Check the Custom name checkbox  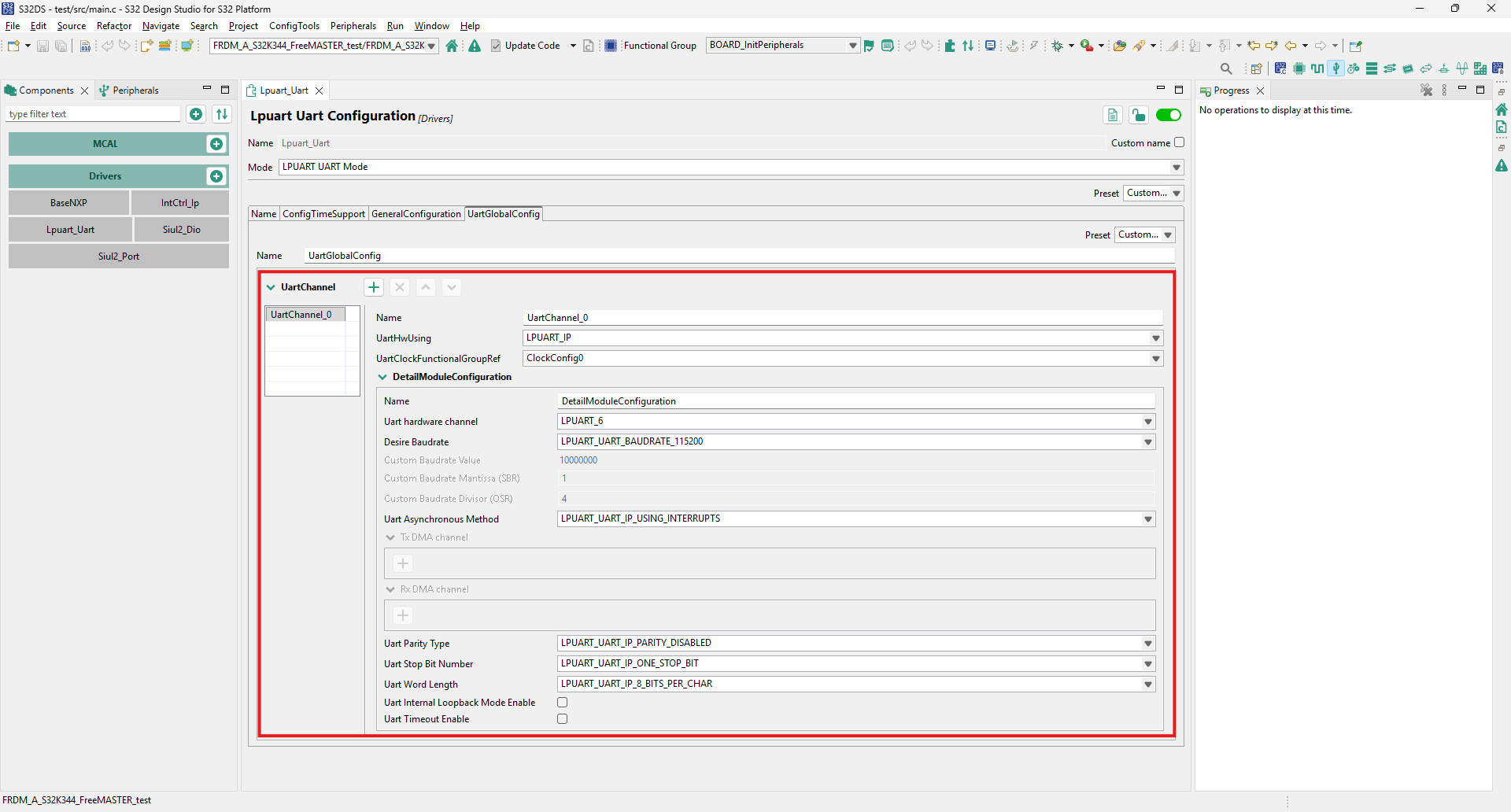1179,142
